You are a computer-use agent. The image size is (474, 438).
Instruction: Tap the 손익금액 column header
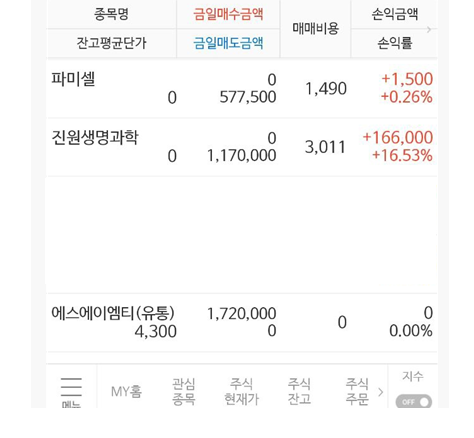tap(395, 14)
